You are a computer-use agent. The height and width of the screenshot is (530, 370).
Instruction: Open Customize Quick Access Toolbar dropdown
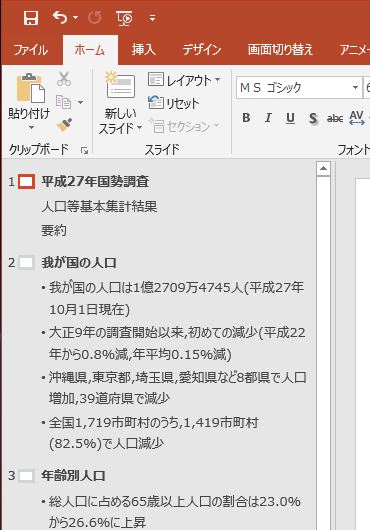coord(152,18)
